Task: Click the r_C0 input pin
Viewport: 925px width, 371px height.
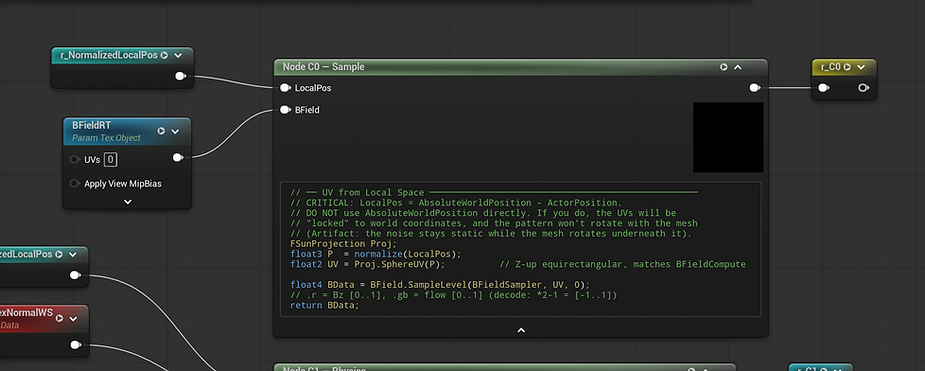Action: click(x=824, y=88)
